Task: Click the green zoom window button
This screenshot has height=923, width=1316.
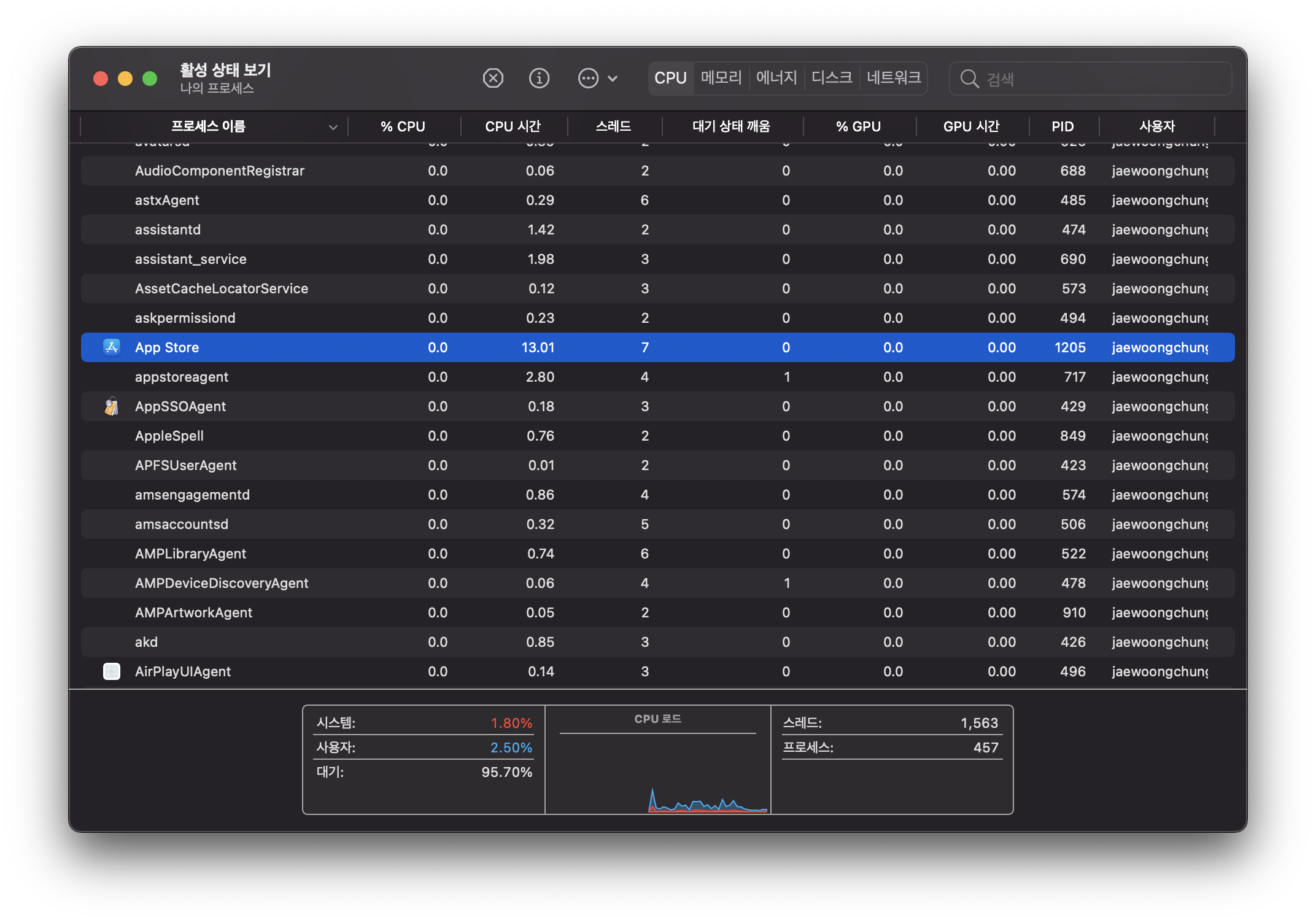Action: pos(150,79)
